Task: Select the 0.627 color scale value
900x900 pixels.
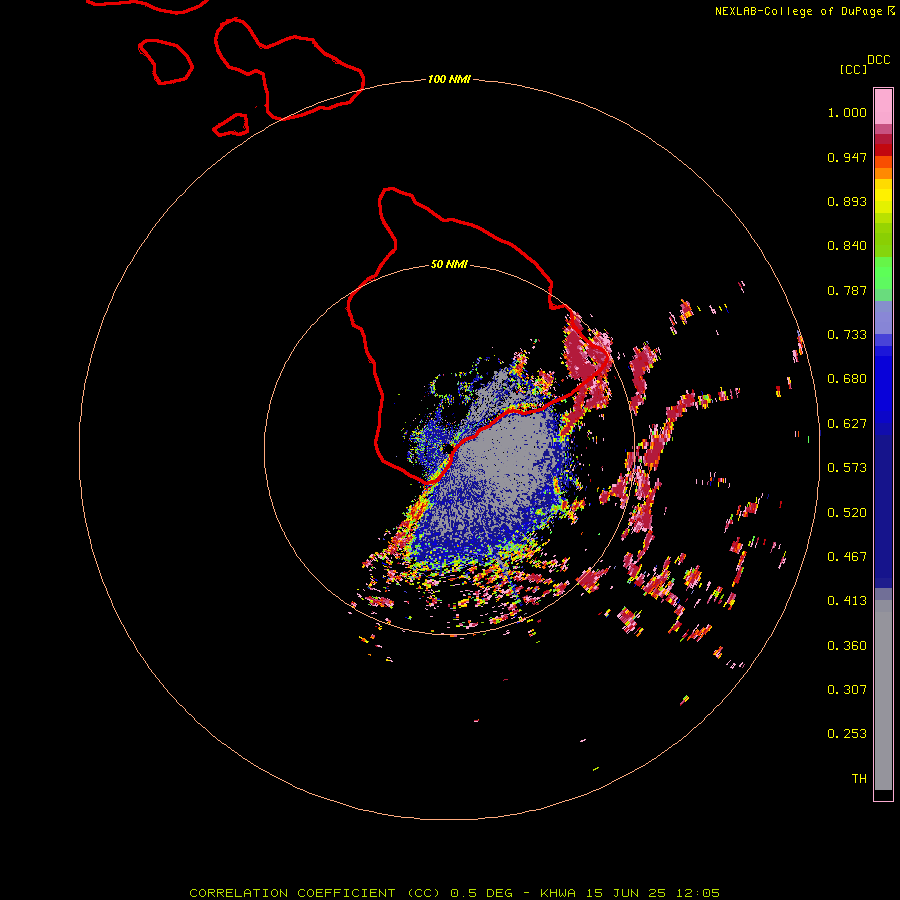Action: [847, 424]
